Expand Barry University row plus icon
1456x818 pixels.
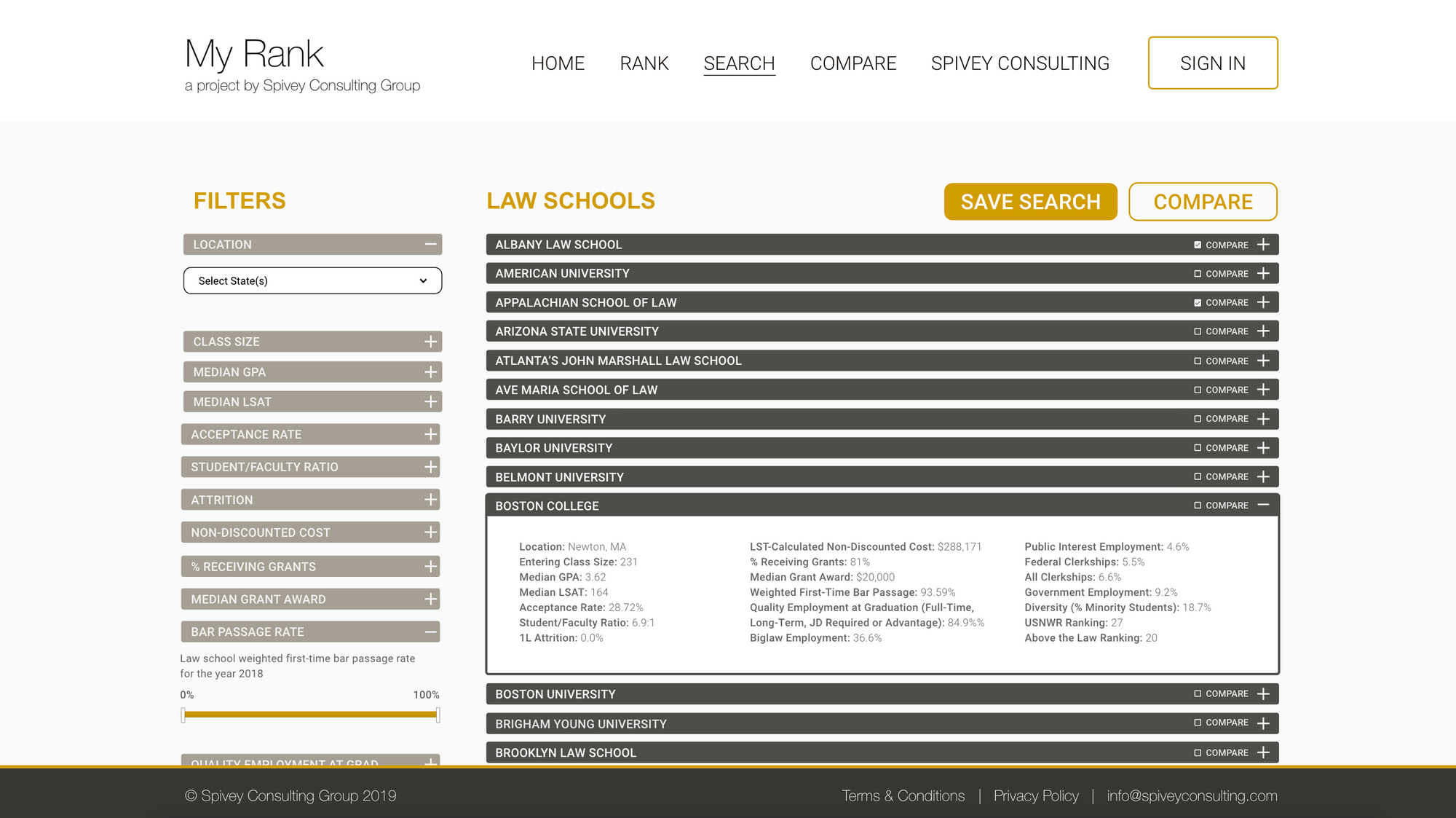(x=1263, y=419)
